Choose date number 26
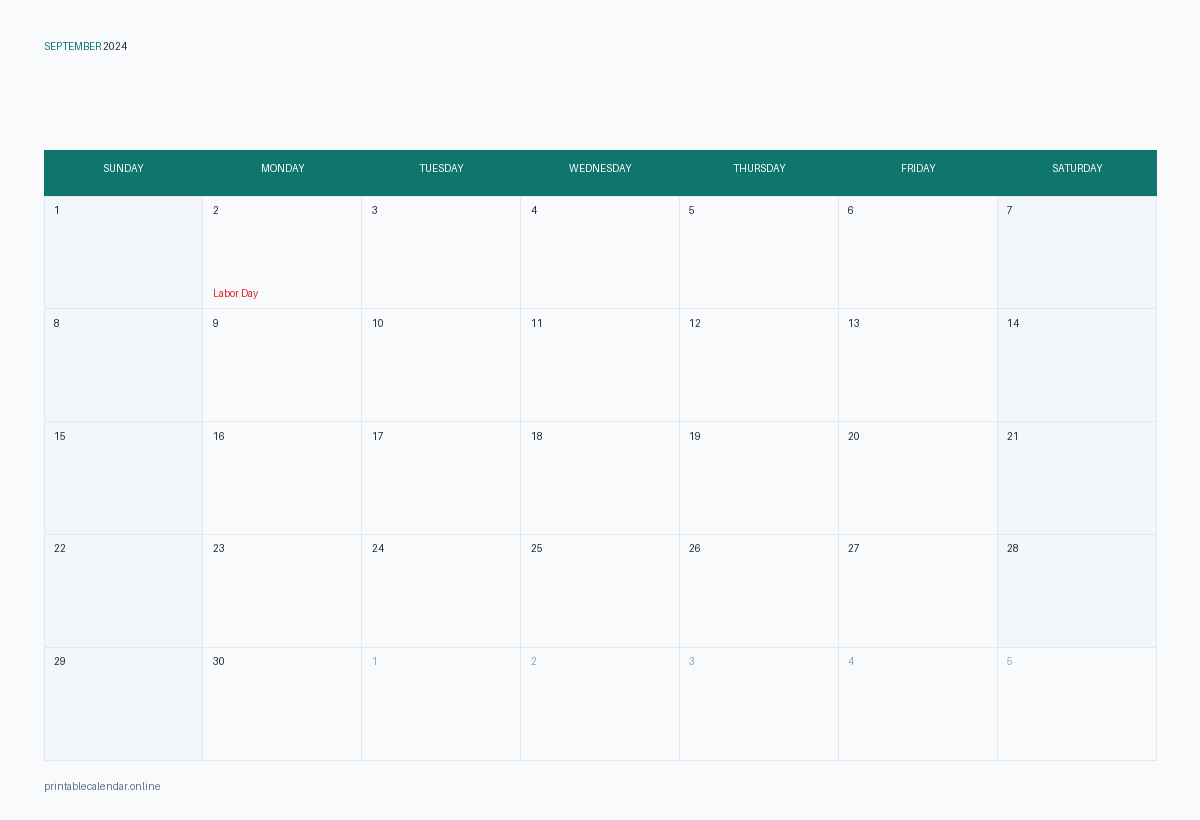 [x=695, y=548]
